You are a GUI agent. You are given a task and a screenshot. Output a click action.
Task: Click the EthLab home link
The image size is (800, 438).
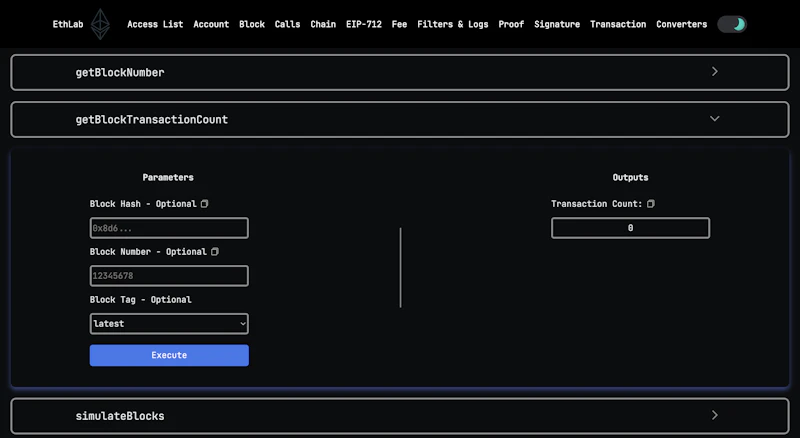(x=68, y=24)
